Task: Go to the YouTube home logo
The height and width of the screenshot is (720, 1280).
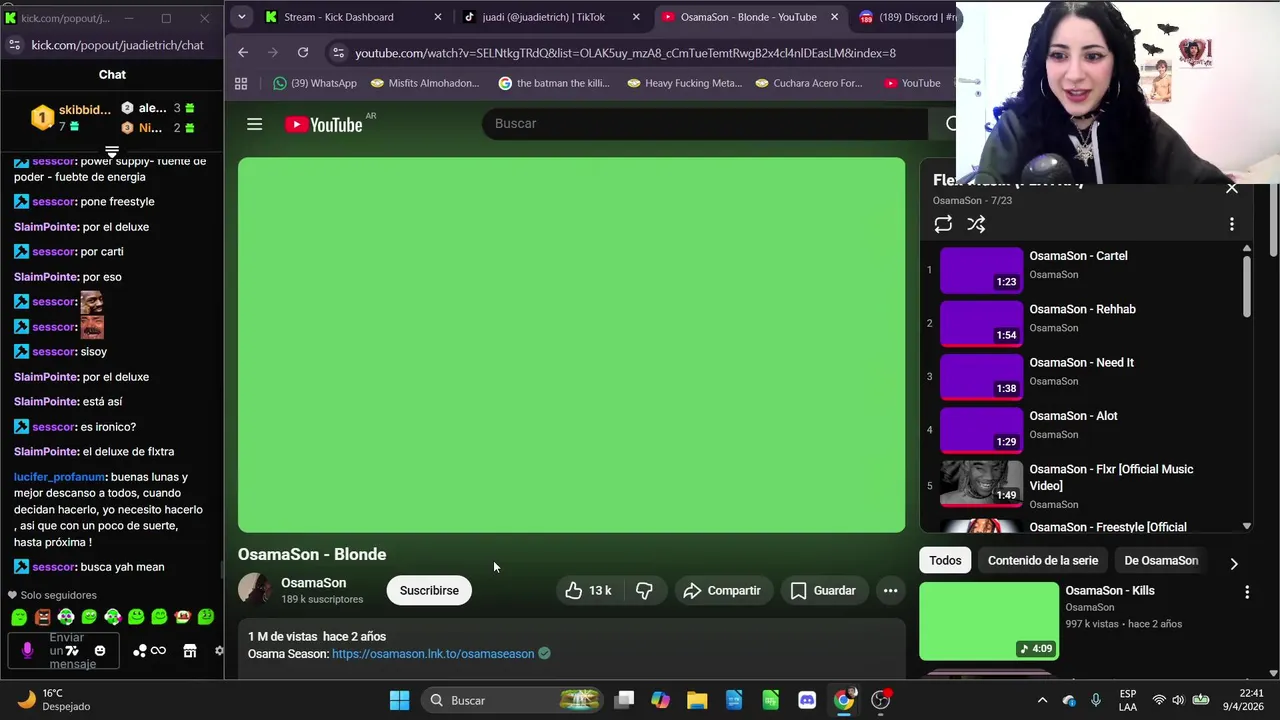Action: click(323, 124)
